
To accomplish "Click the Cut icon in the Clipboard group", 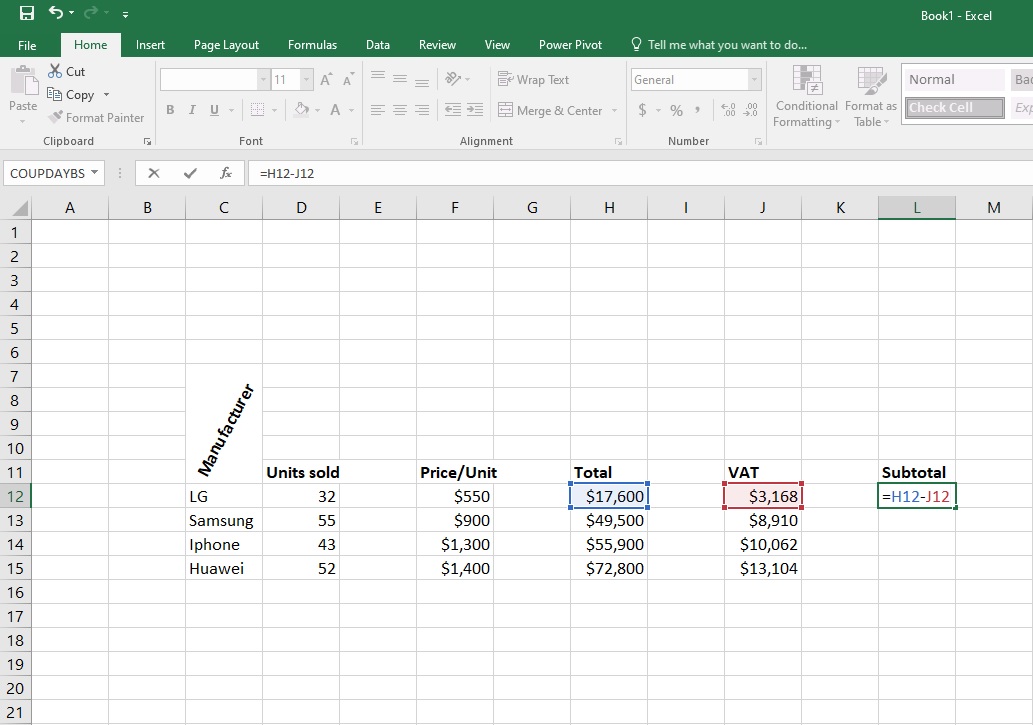I will click(56, 71).
